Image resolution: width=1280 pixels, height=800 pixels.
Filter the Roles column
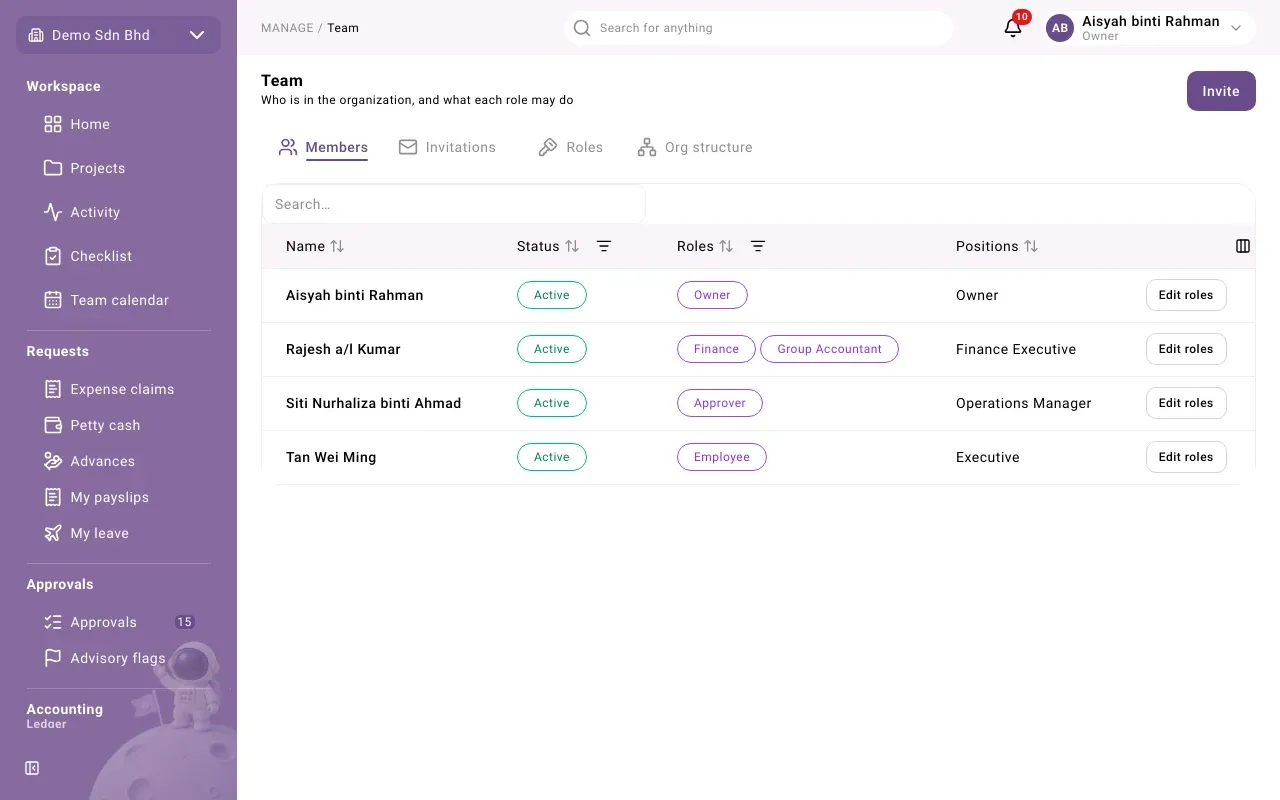pos(758,246)
